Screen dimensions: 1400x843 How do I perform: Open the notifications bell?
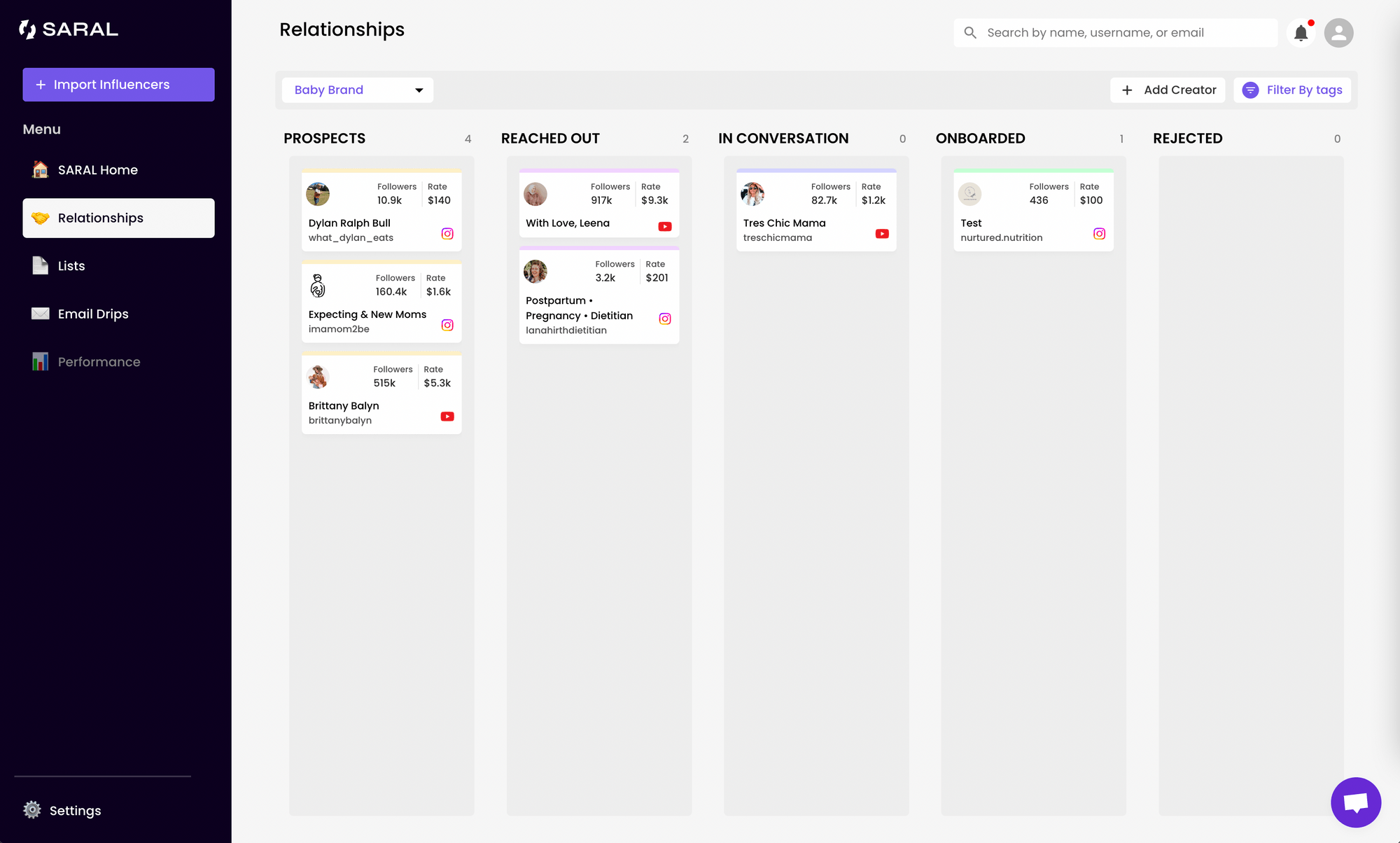click(x=1301, y=32)
